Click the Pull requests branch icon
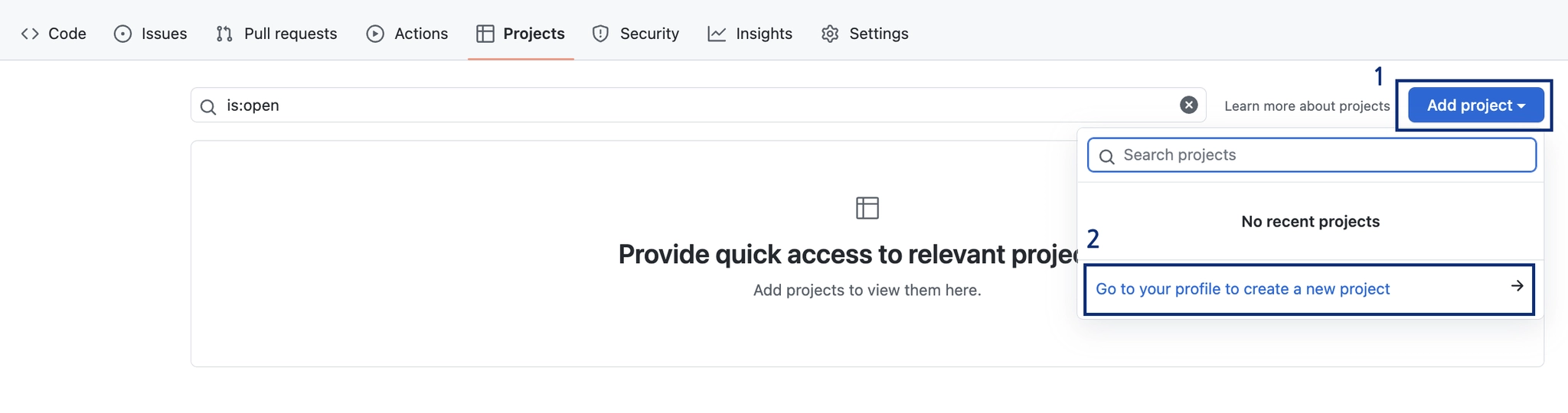1568x413 pixels. point(224,34)
